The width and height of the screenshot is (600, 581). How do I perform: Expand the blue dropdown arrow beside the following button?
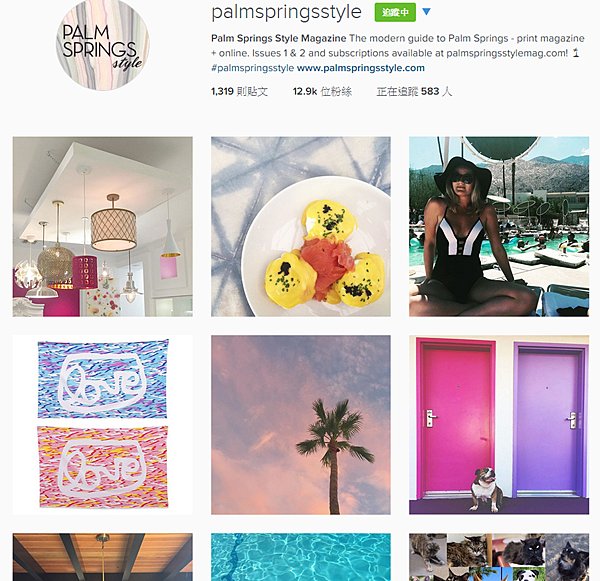pos(426,12)
